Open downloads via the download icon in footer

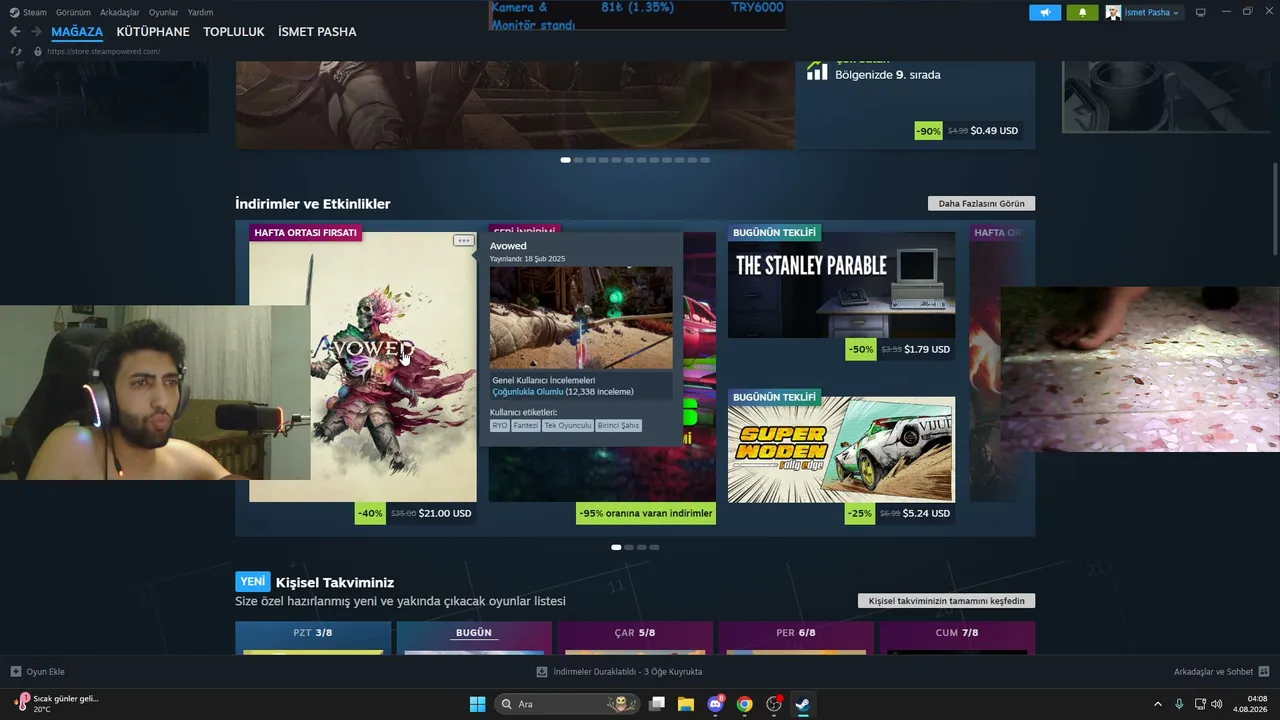[542, 672]
